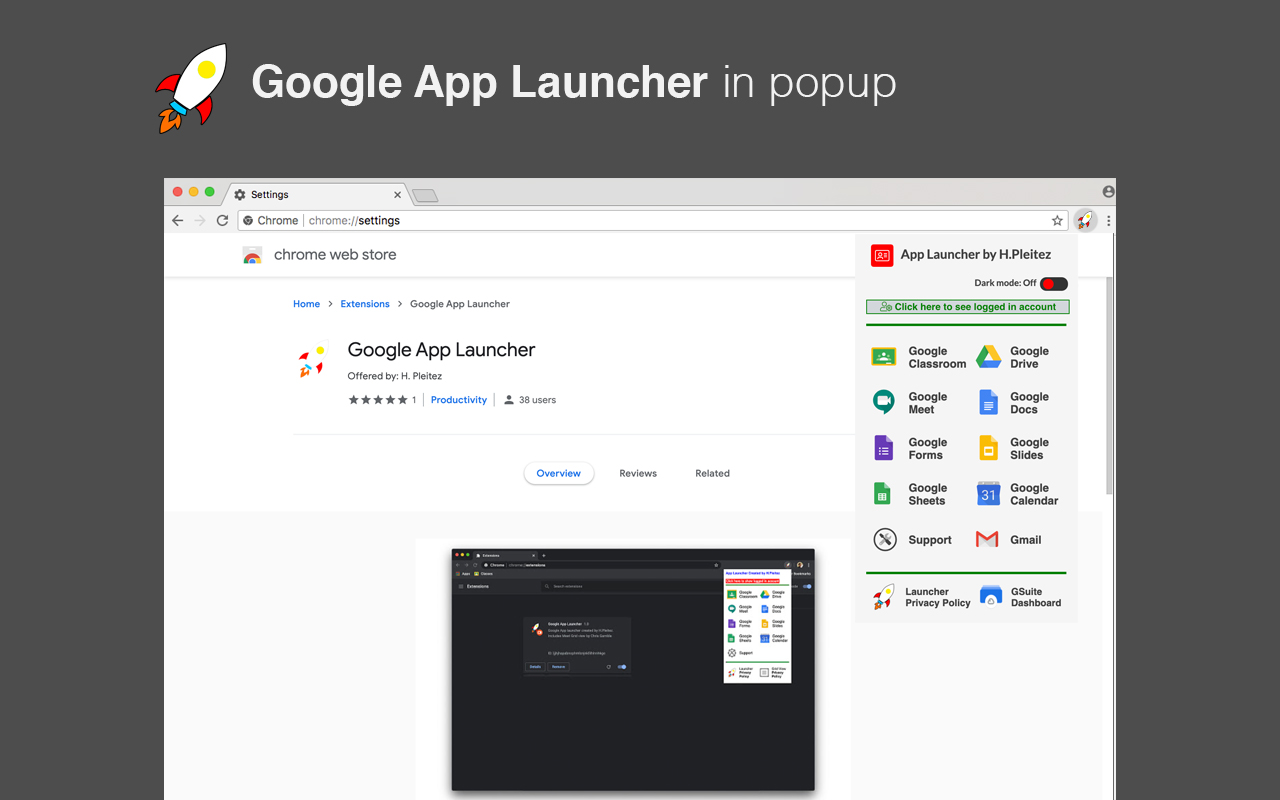Switch to the Reviews tab
Screen dimensions: 1280x800
click(x=638, y=473)
